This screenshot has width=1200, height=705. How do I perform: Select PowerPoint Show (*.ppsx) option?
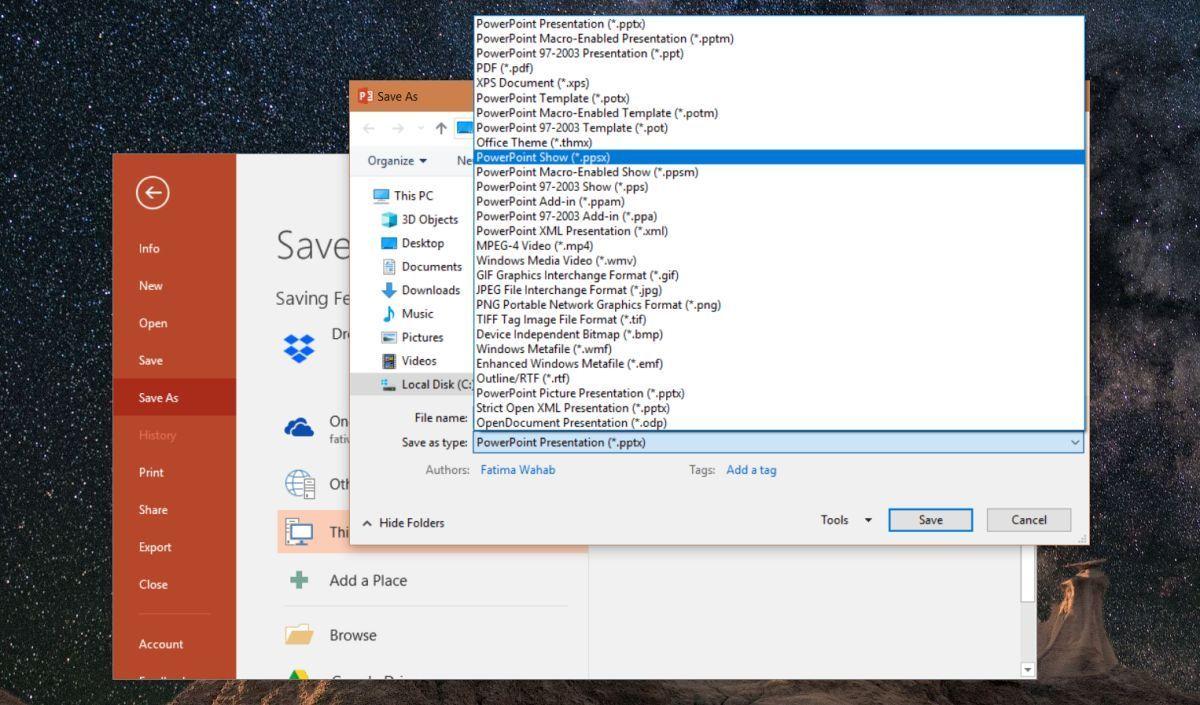(542, 157)
